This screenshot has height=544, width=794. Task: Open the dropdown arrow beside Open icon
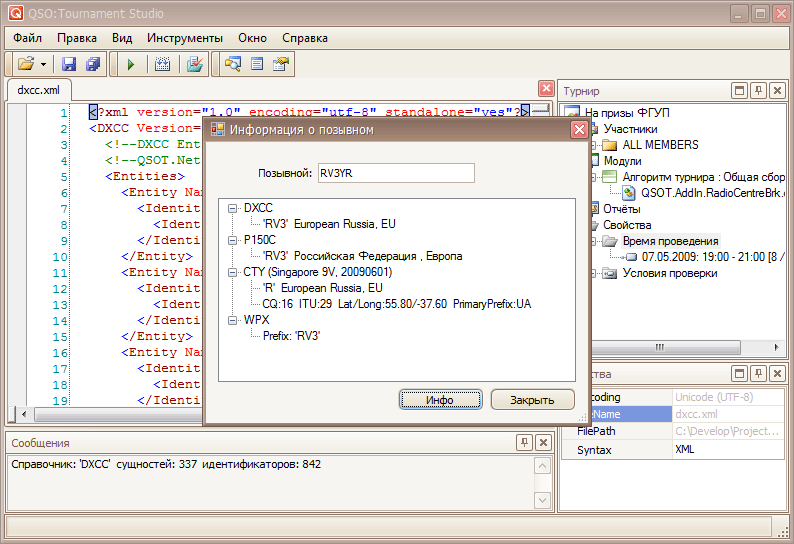44,64
